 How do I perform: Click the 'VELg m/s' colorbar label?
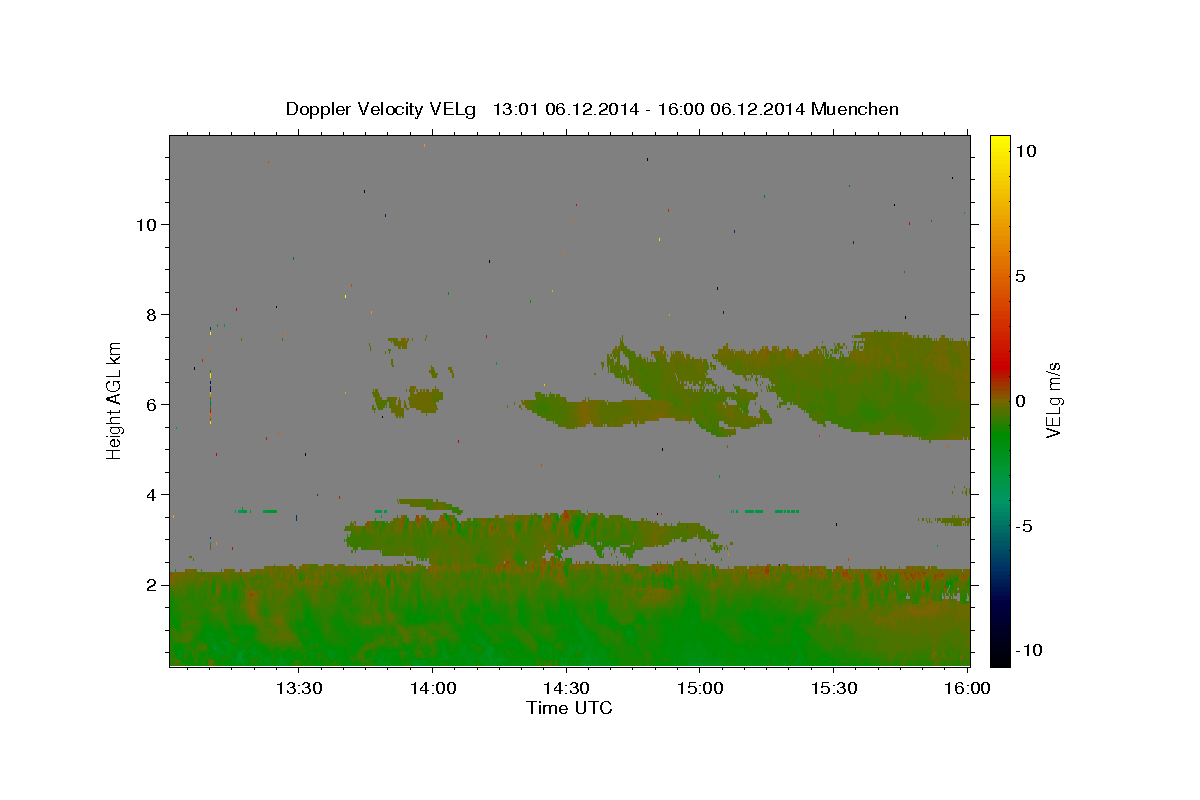tap(1054, 400)
